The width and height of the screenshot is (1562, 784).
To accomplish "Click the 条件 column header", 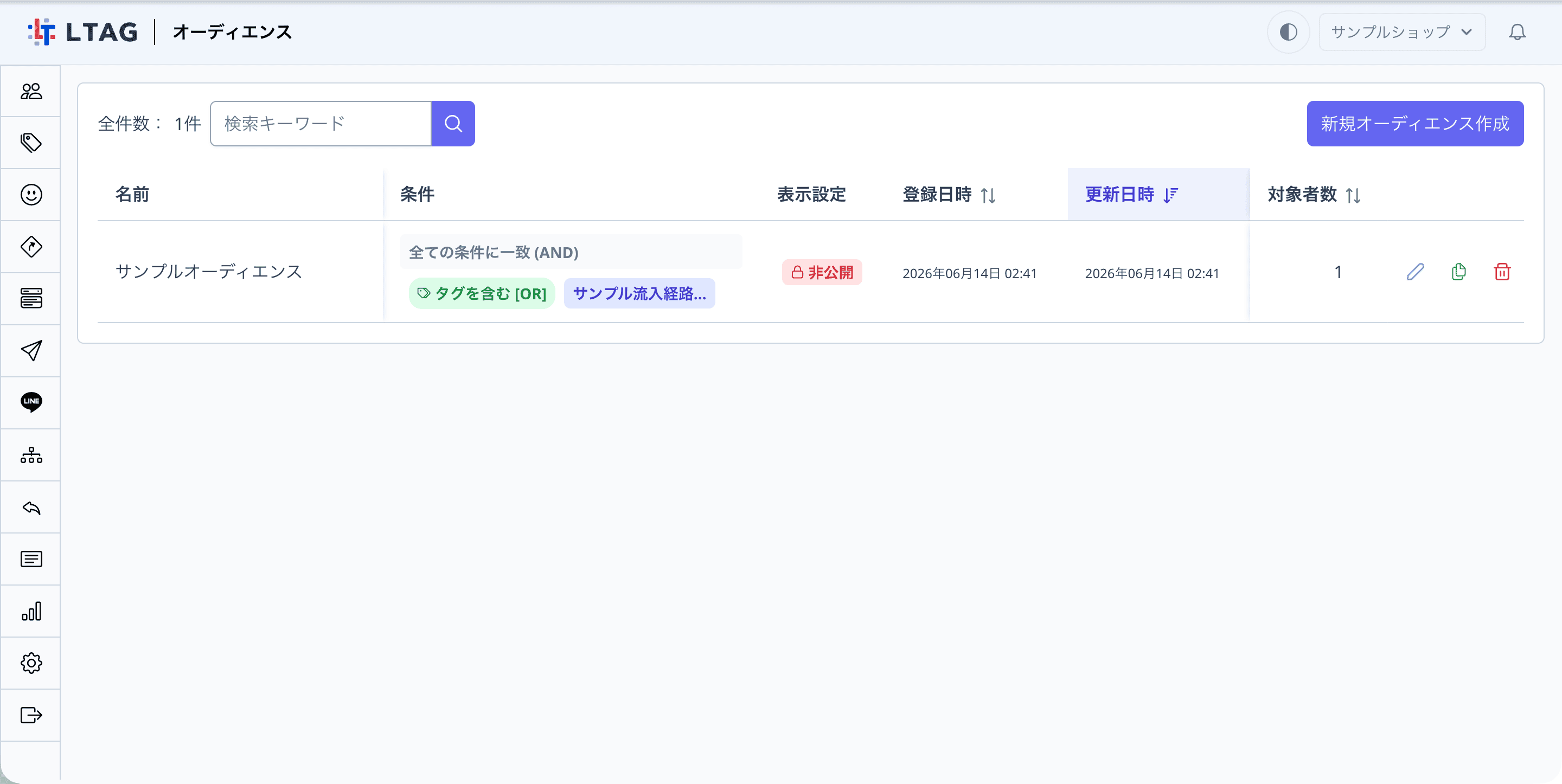I will point(417,195).
